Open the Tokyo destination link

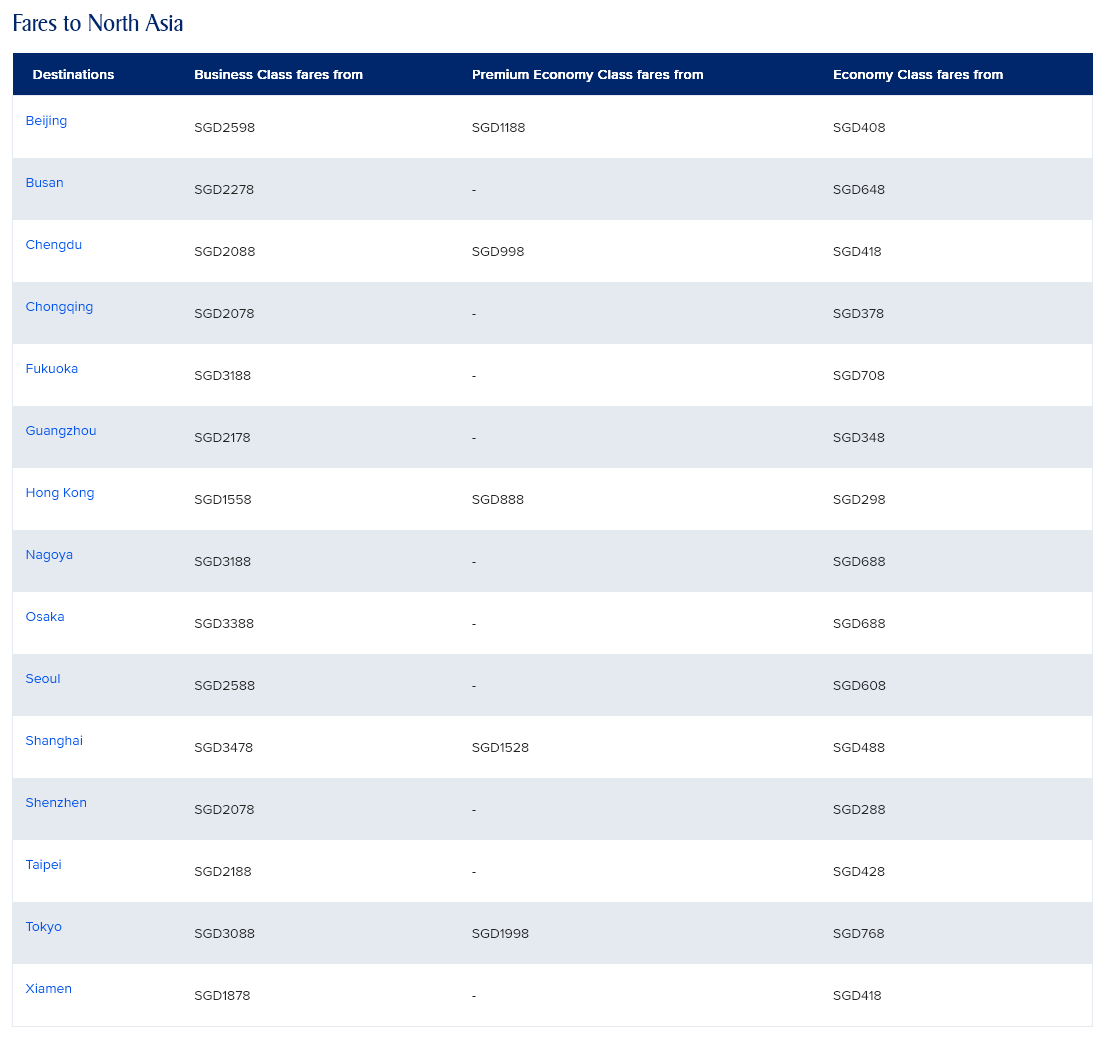point(44,927)
